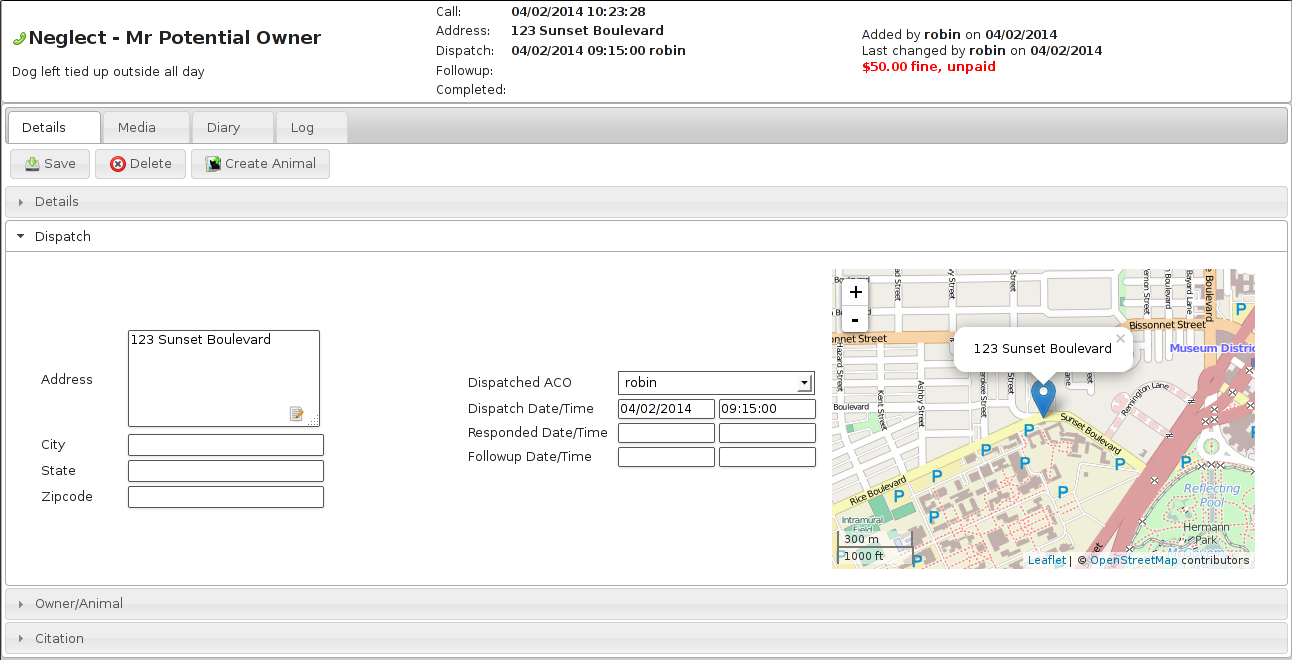Viewport: 1292px width, 660px height.
Task: Switch to the Log tab
Action: 302,128
